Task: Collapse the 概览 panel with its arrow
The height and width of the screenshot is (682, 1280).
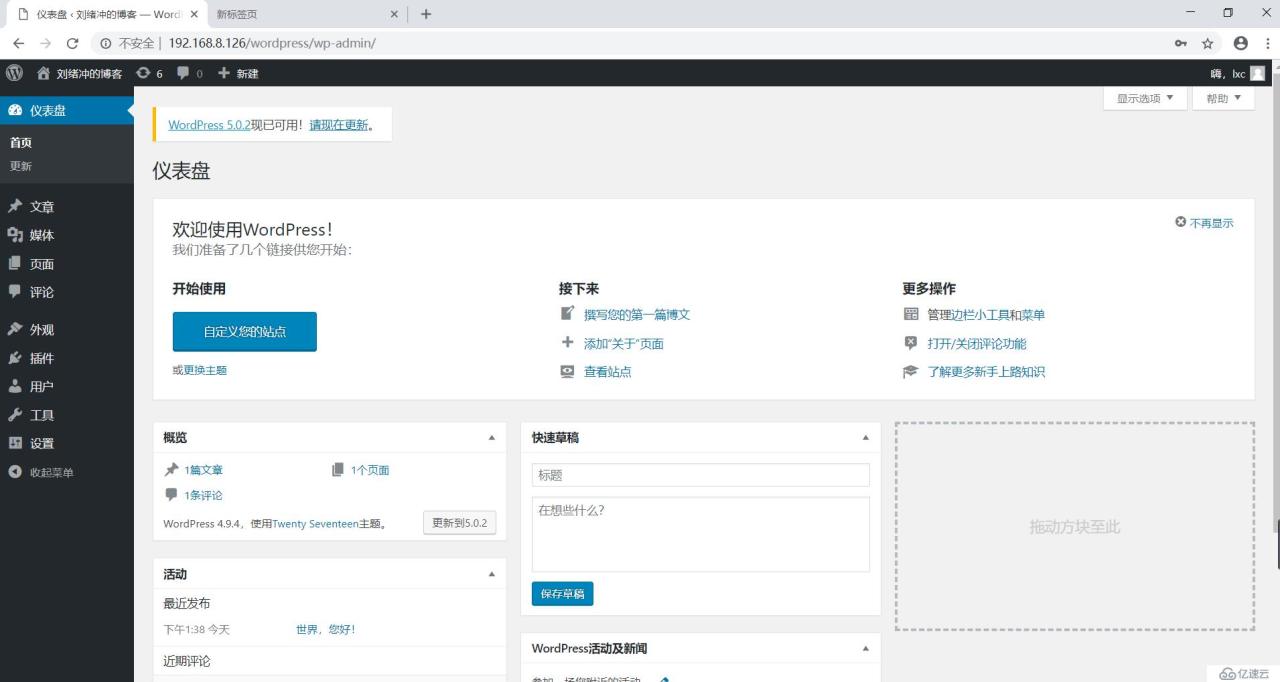Action: [x=491, y=437]
